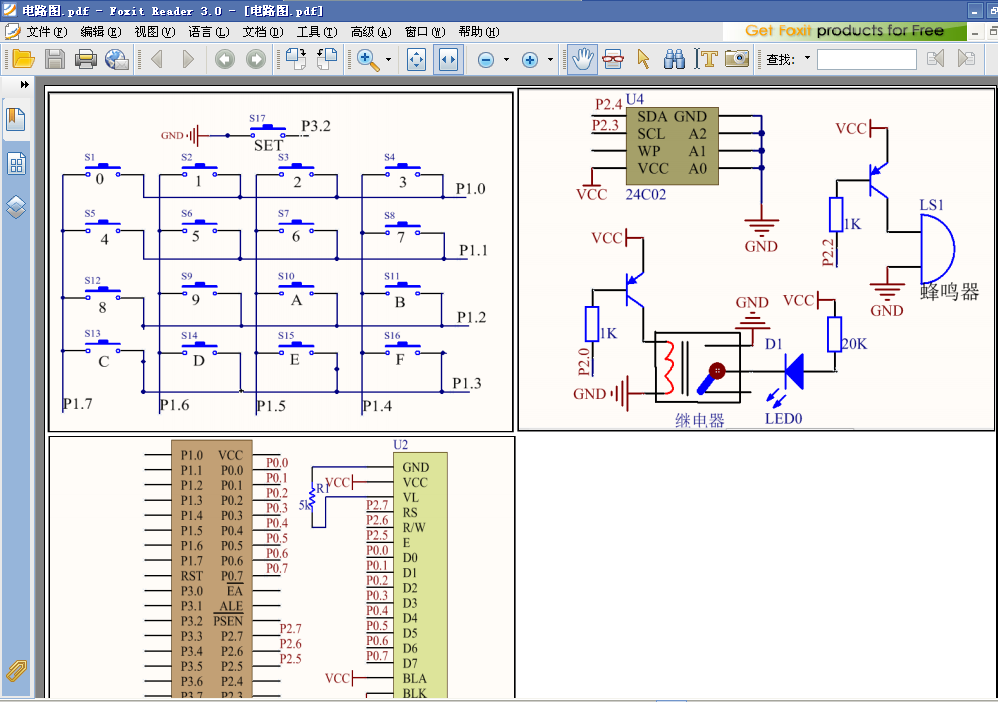
Task: Open the find options dropdown arrow
Action: (808, 58)
